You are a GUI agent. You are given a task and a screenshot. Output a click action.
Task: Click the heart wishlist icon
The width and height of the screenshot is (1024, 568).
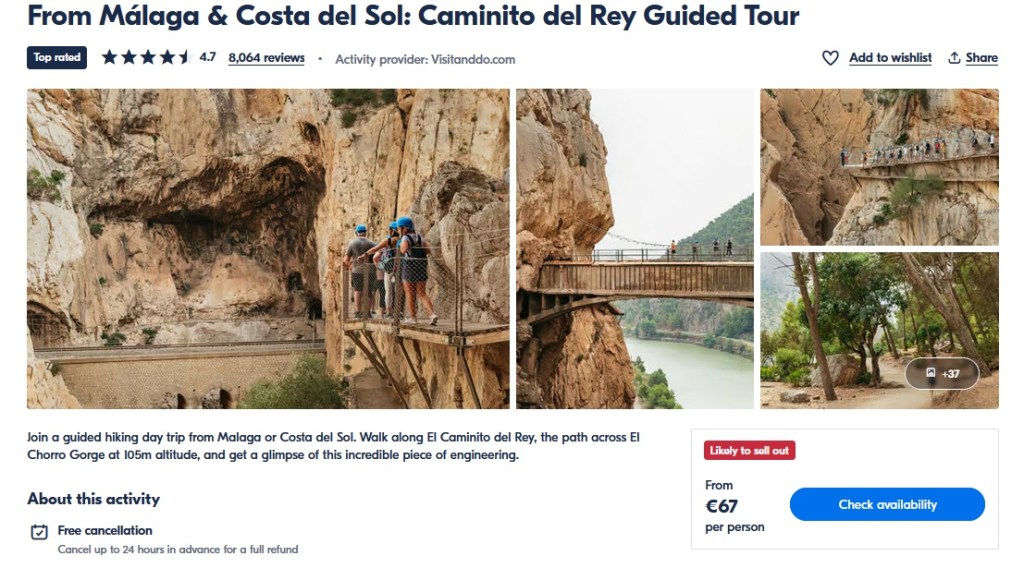(830, 58)
